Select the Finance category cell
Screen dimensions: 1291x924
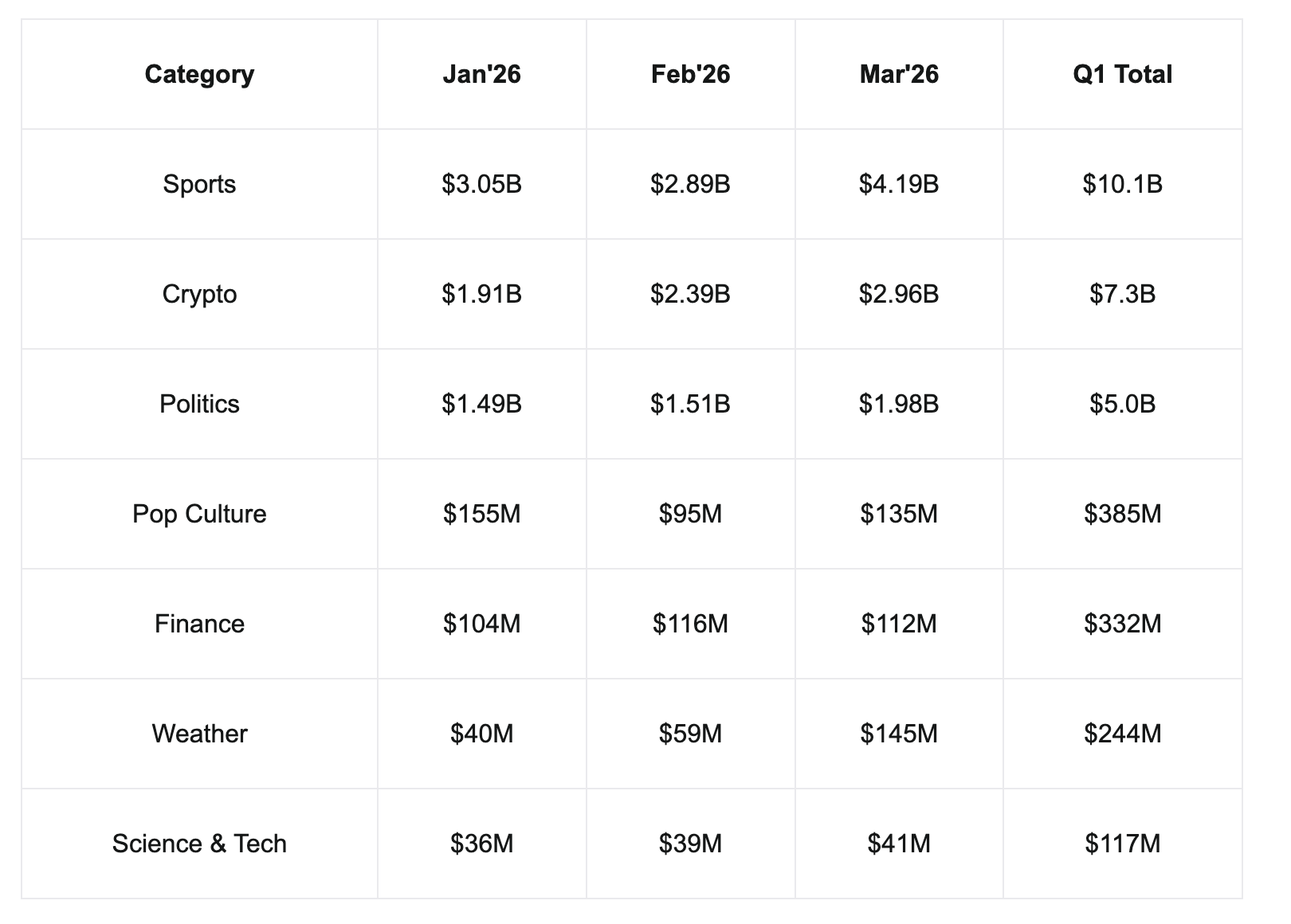(x=199, y=624)
